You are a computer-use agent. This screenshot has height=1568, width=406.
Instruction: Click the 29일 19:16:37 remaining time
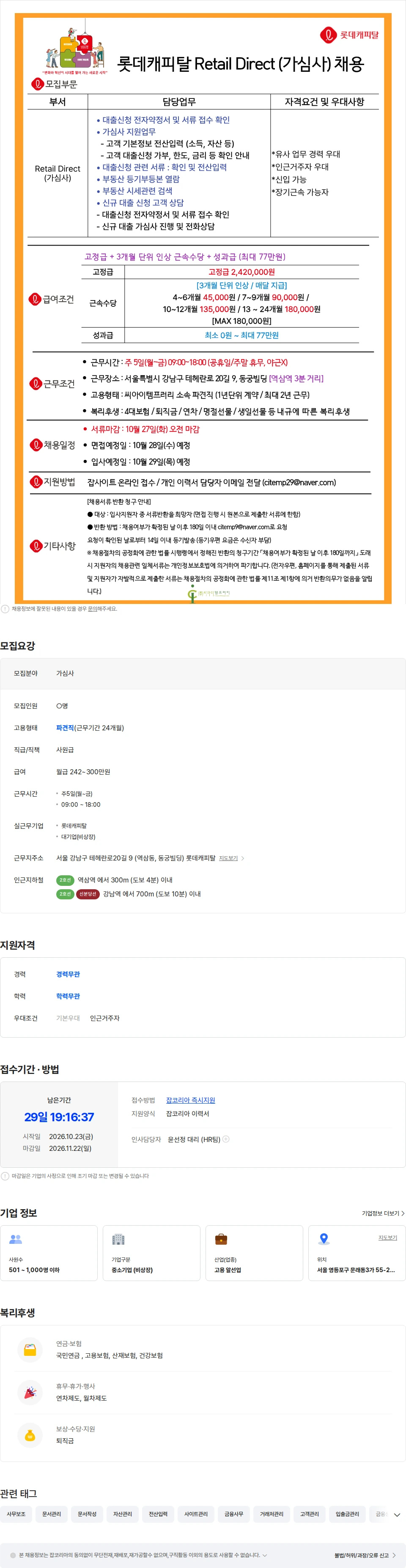pyautogui.click(x=59, y=1117)
